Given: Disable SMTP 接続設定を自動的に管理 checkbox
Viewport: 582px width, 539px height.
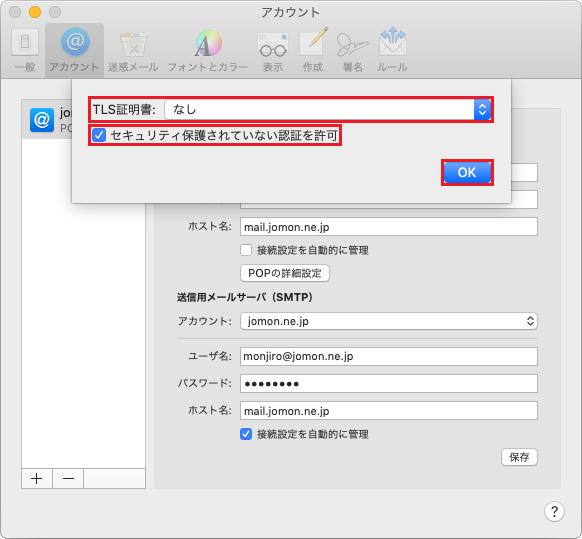Looking at the screenshot, I should tap(246, 434).
